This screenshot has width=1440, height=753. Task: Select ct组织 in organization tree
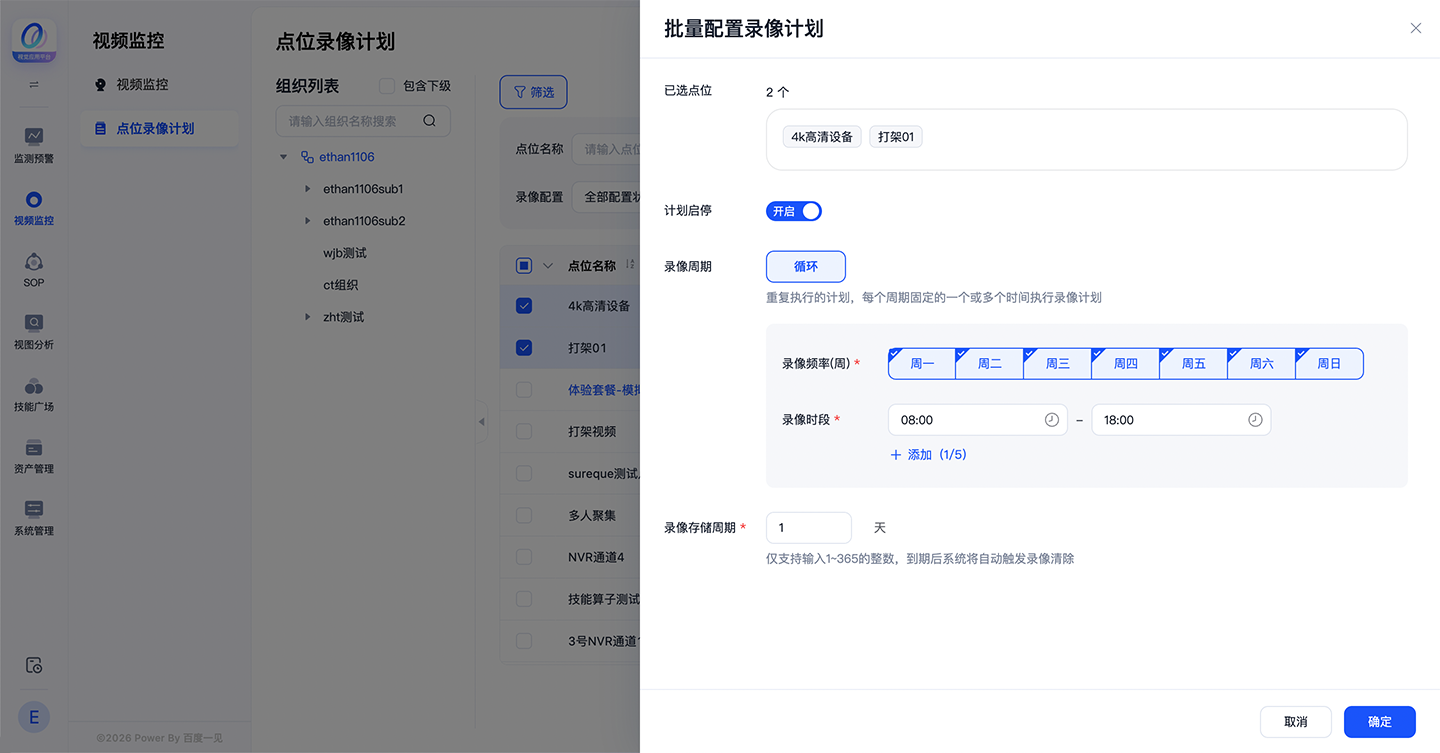[x=340, y=285]
